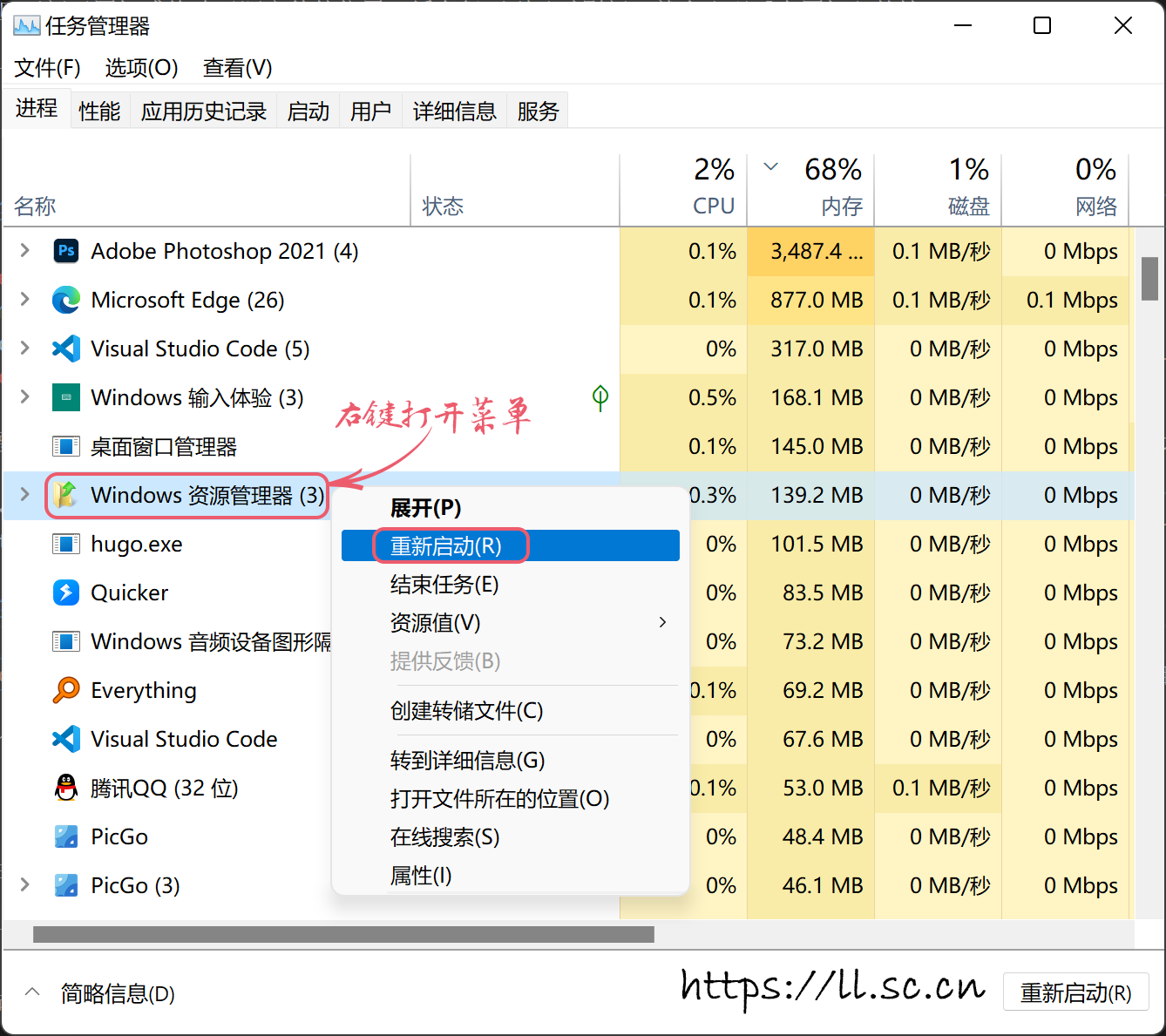Open the 选项(O) menu
The width and height of the screenshot is (1166, 1036).
(141, 68)
